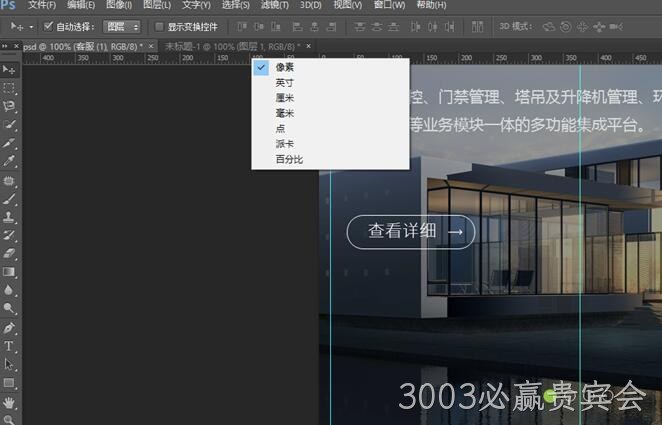Select the History Brush tool
Image resolution: width=662 pixels, height=425 pixels.
click(x=9, y=235)
